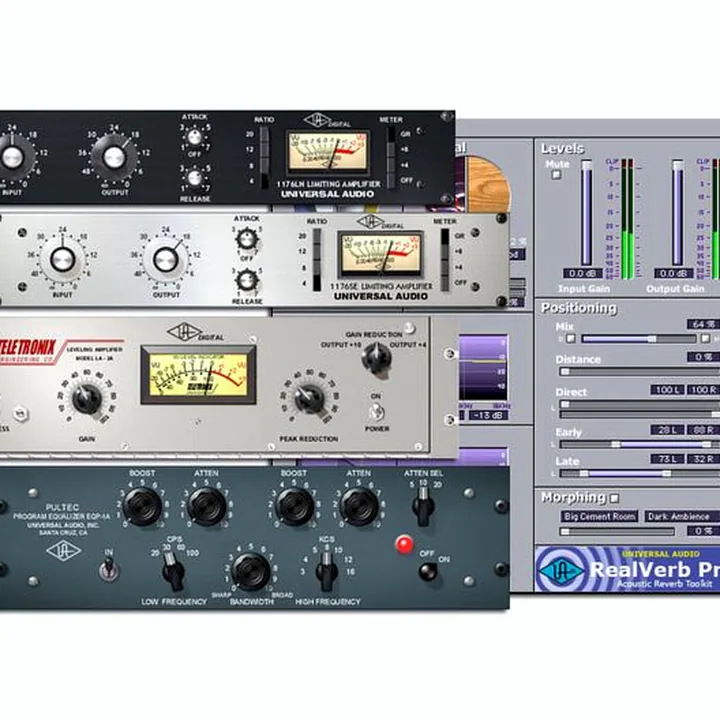Click the Early 28 L value field
The width and height of the screenshot is (720, 720).
pos(667,430)
